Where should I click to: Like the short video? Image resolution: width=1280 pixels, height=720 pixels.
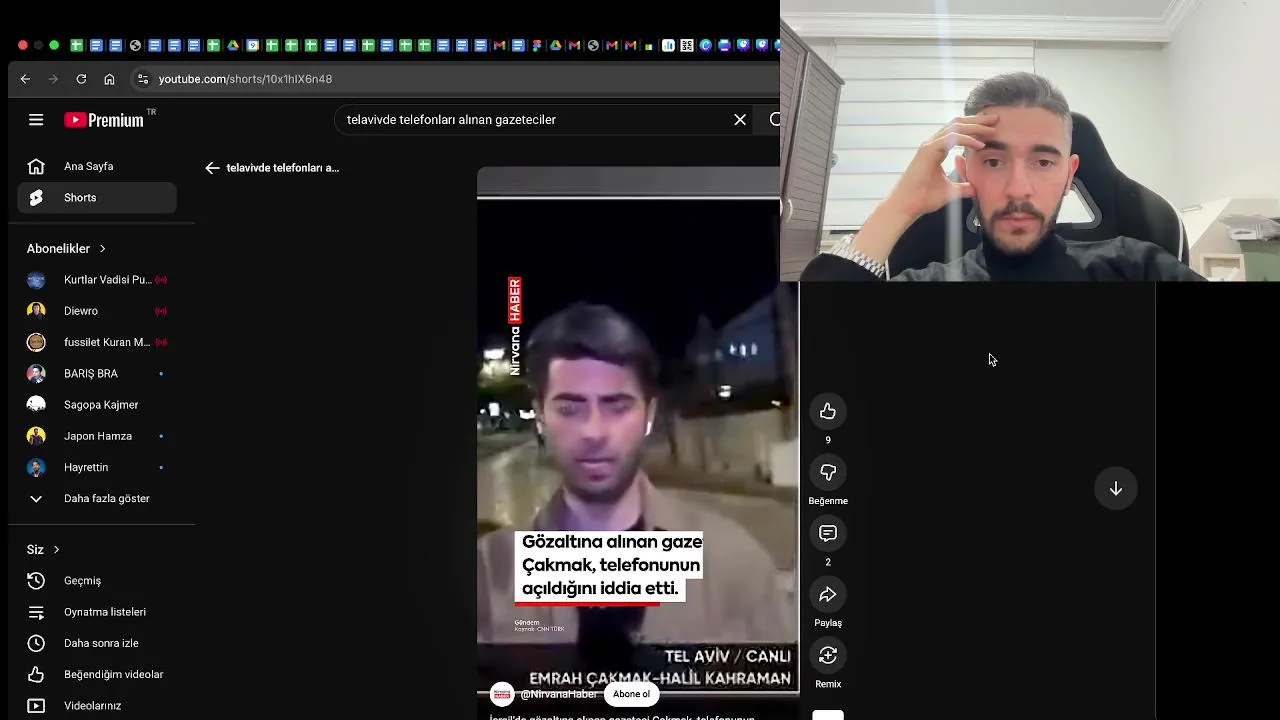pos(828,411)
